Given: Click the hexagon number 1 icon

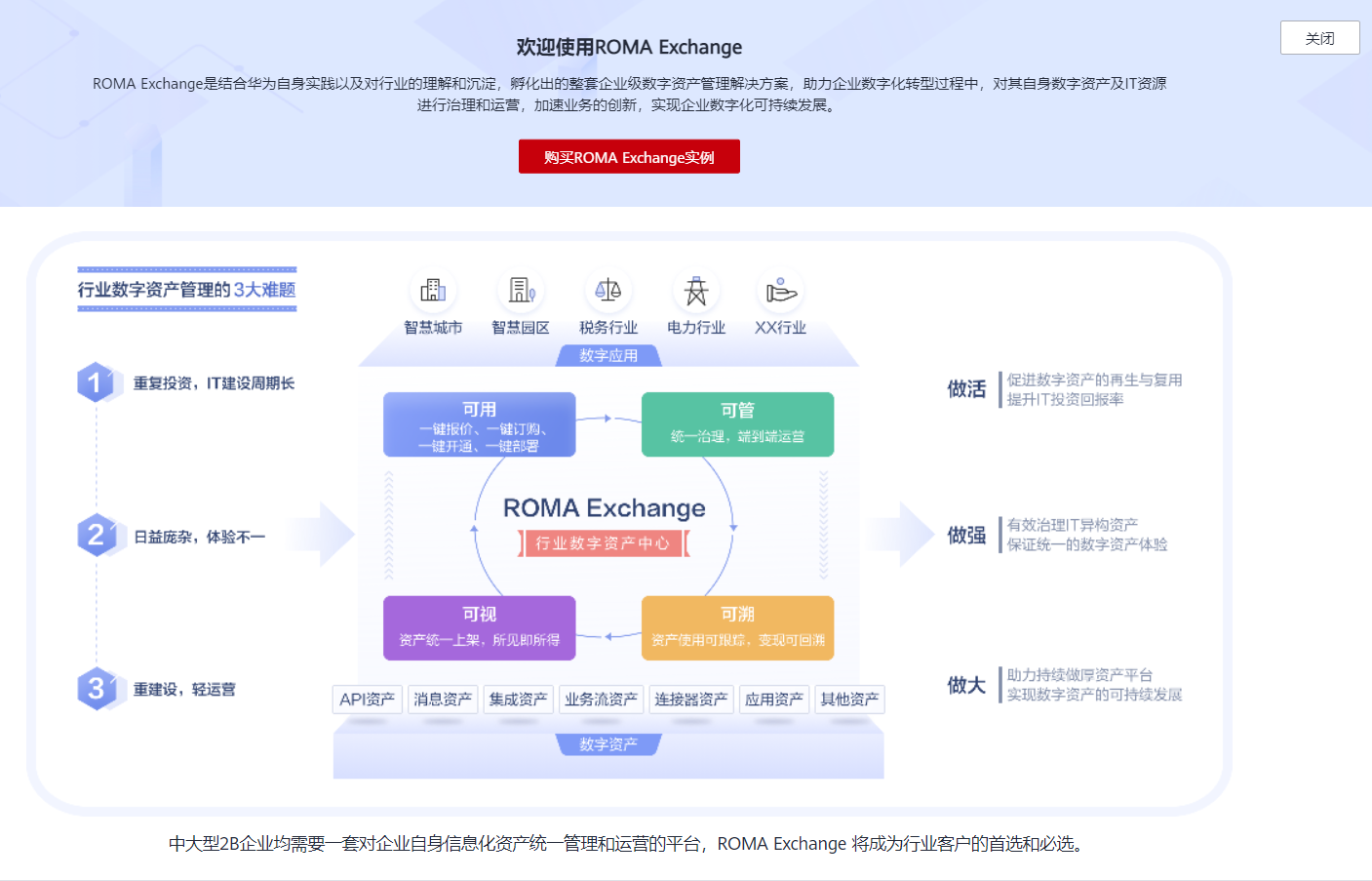Looking at the screenshot, I should click(x=96, y=382).
